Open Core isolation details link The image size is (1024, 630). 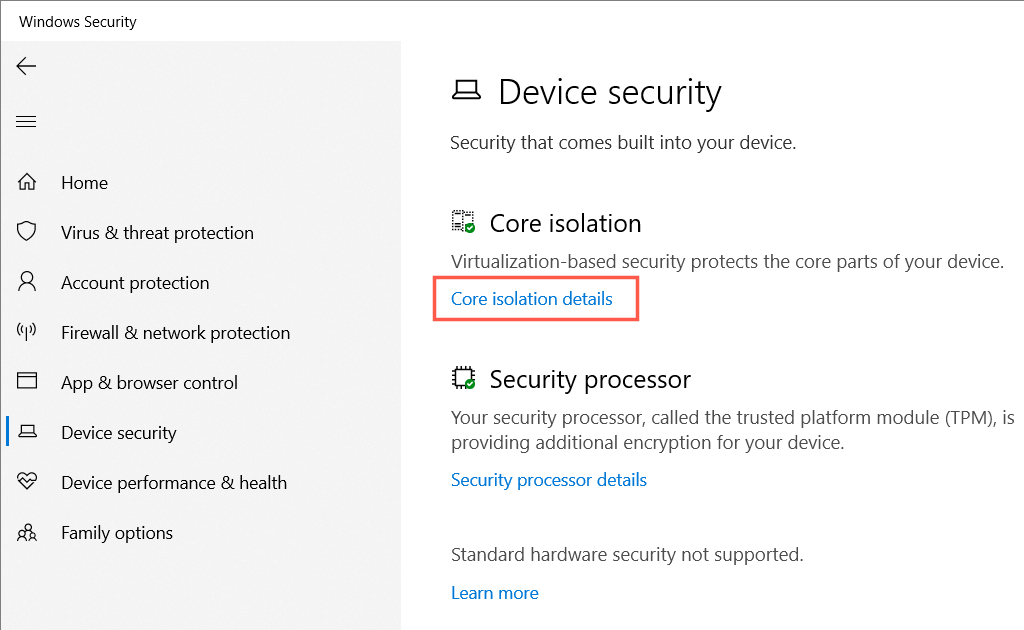click(x=531, y=299)
